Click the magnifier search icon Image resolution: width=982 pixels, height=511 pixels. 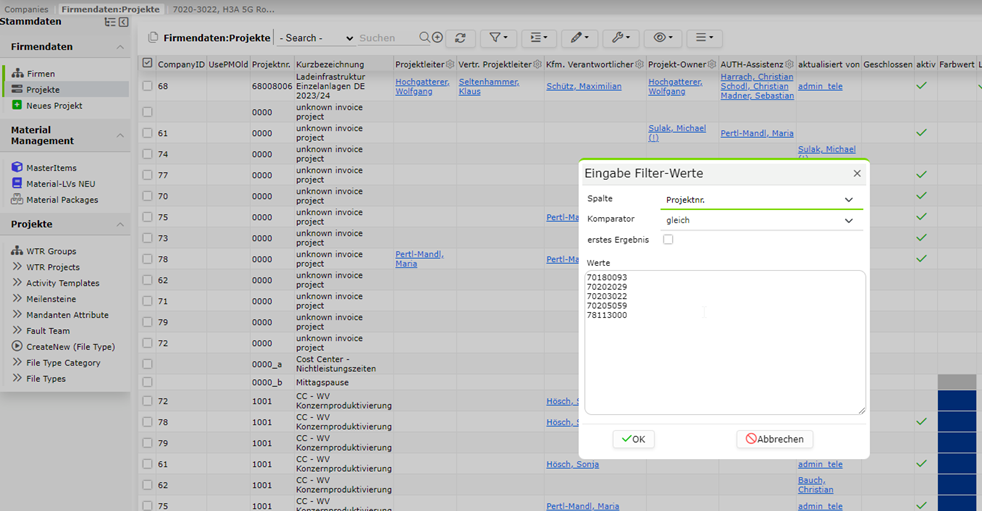click(425, 38)
